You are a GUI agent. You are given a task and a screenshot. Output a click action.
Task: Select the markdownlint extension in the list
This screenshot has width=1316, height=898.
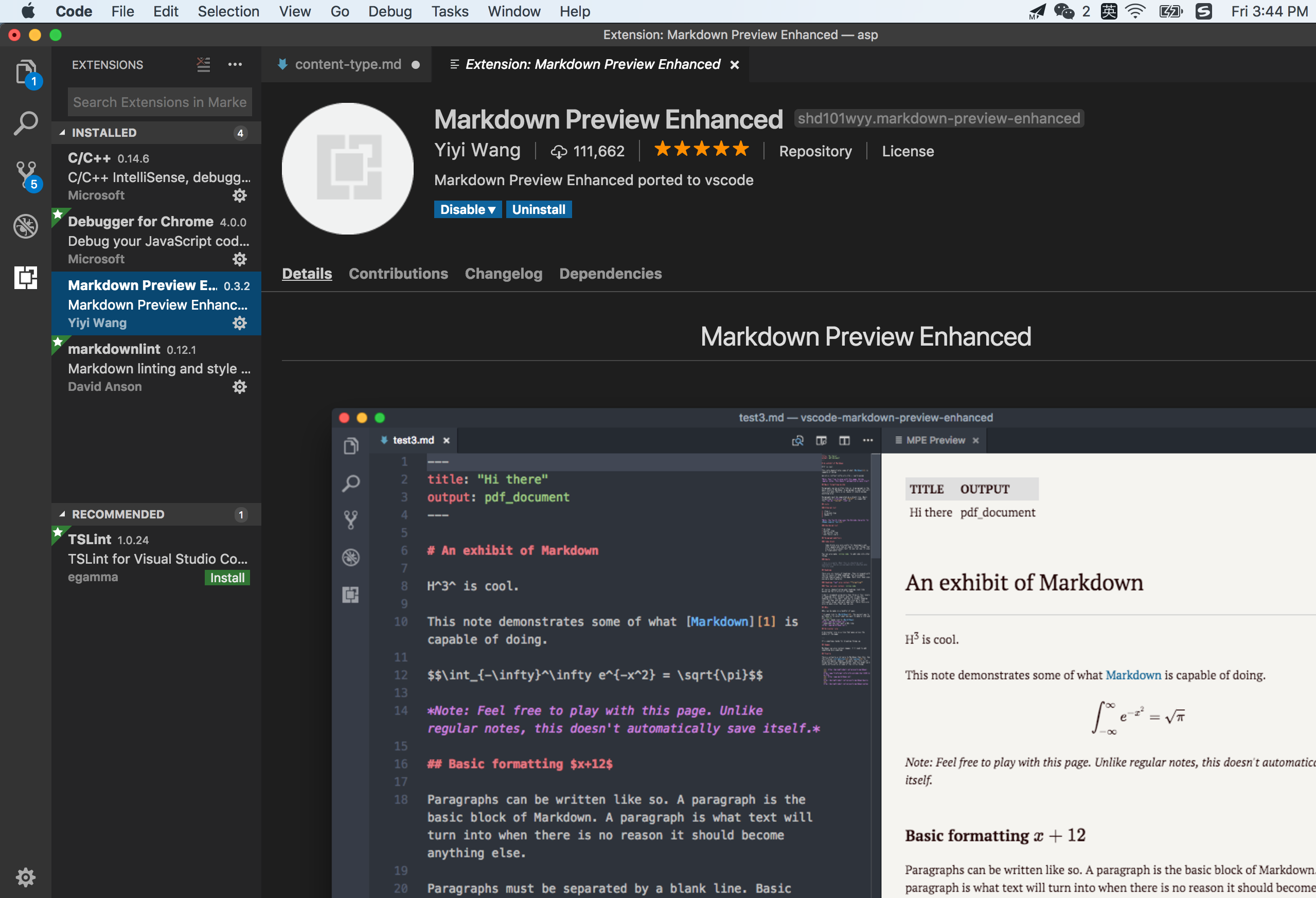[x=156, y=367]
